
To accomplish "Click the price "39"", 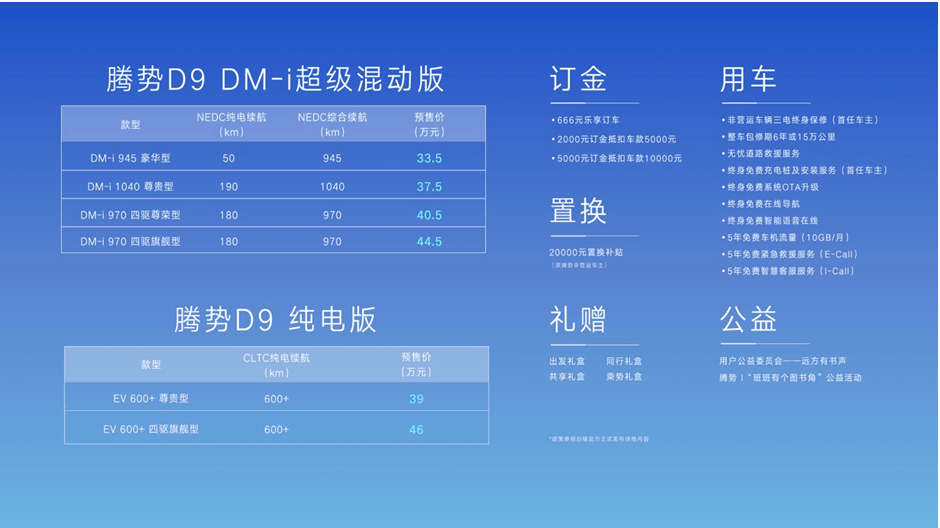I will 416,399.
